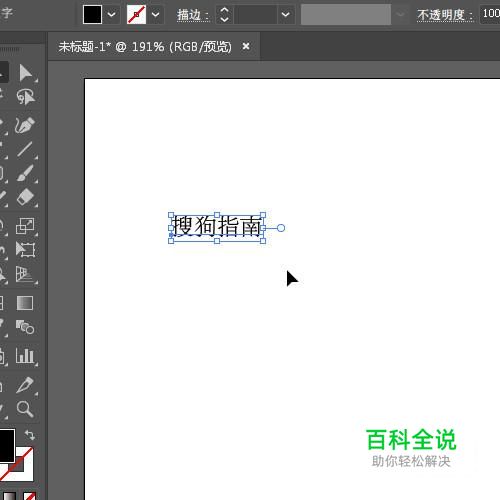Select the Perspective Grid tool
This screenshot has width=500, height=500.
click(x=25, y=275)
